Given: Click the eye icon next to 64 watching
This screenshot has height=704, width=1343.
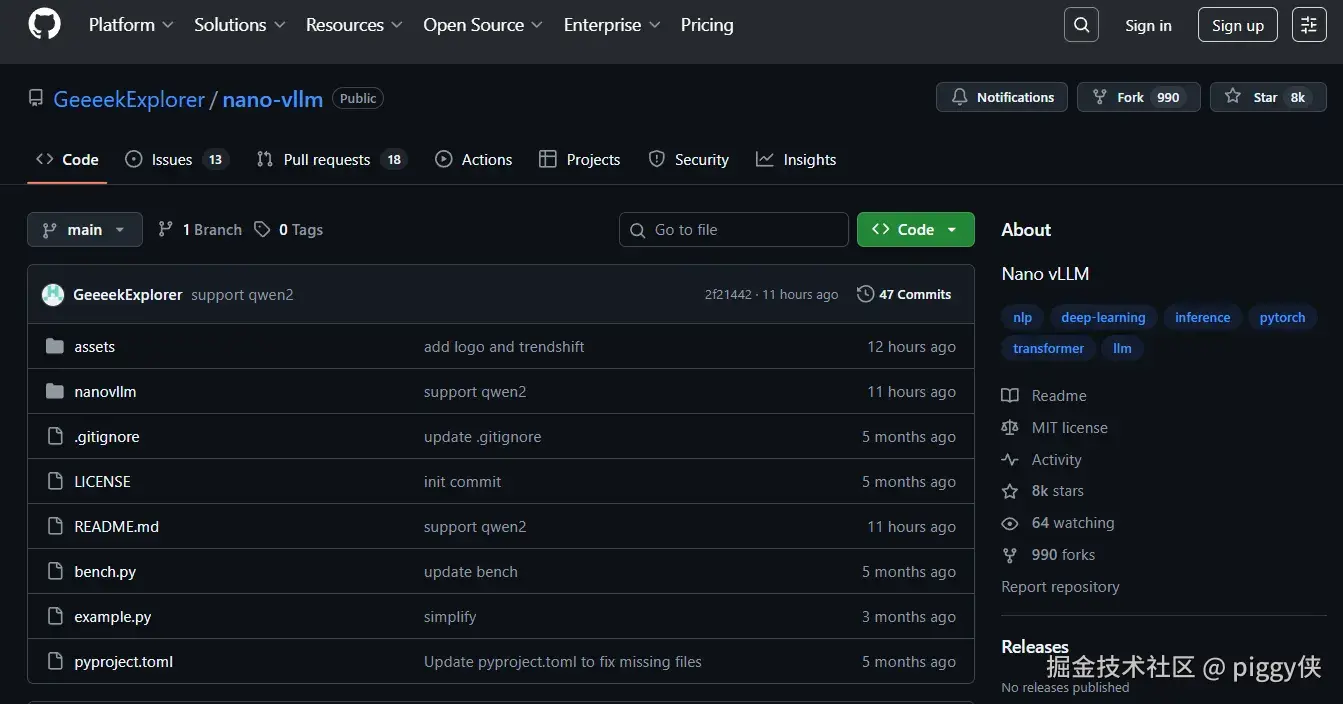Looking at the screenshot, I should [1010, 523].
